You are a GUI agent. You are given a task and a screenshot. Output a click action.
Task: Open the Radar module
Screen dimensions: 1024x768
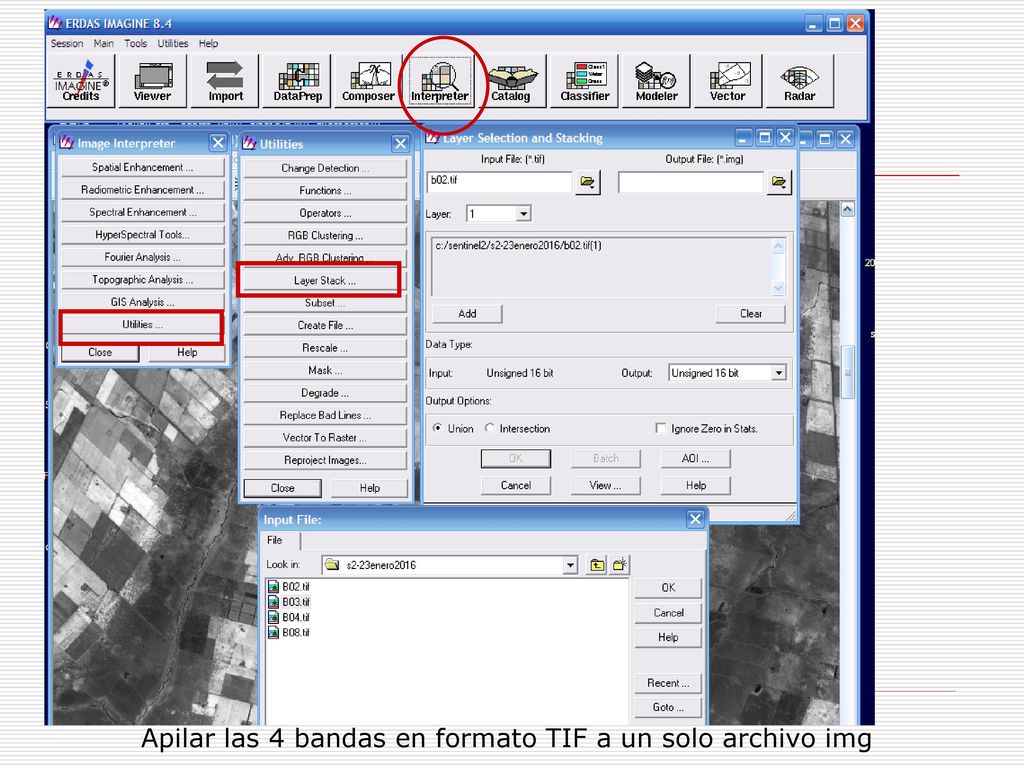point(799,80)
